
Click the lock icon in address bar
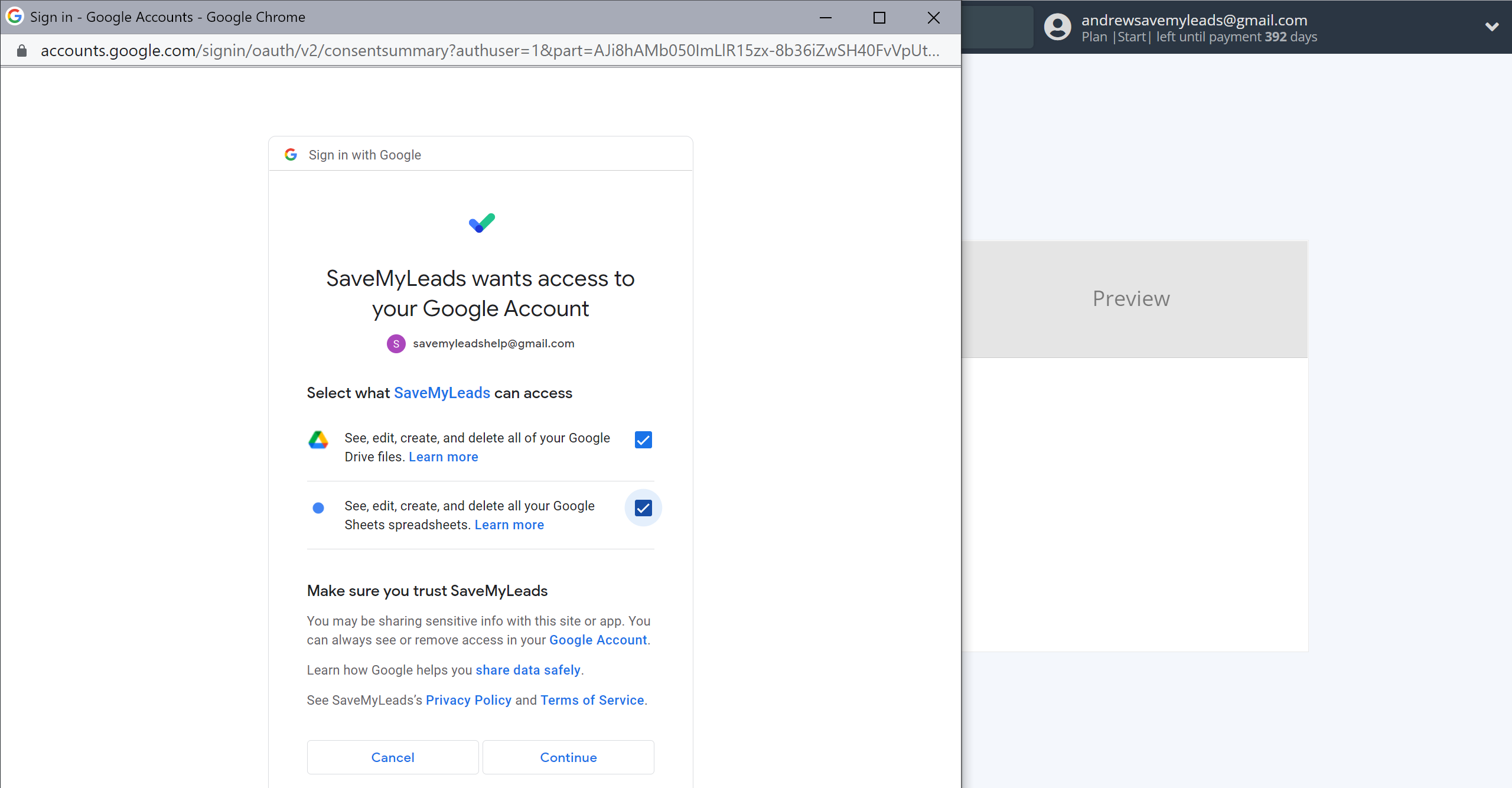[x=22, y=51]
